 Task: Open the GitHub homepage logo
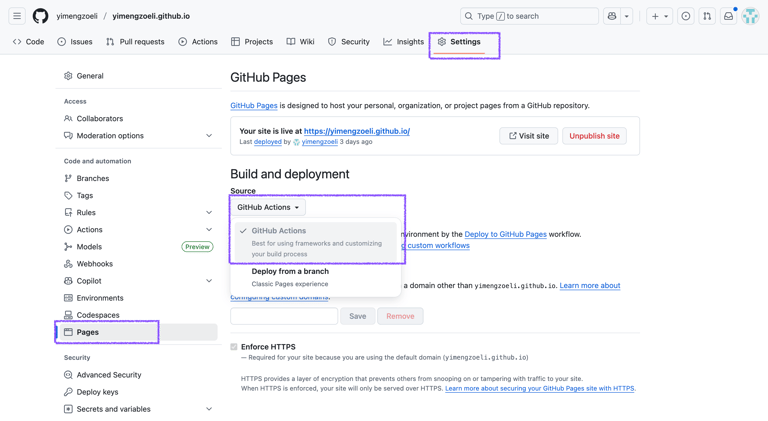coord(40,16)
